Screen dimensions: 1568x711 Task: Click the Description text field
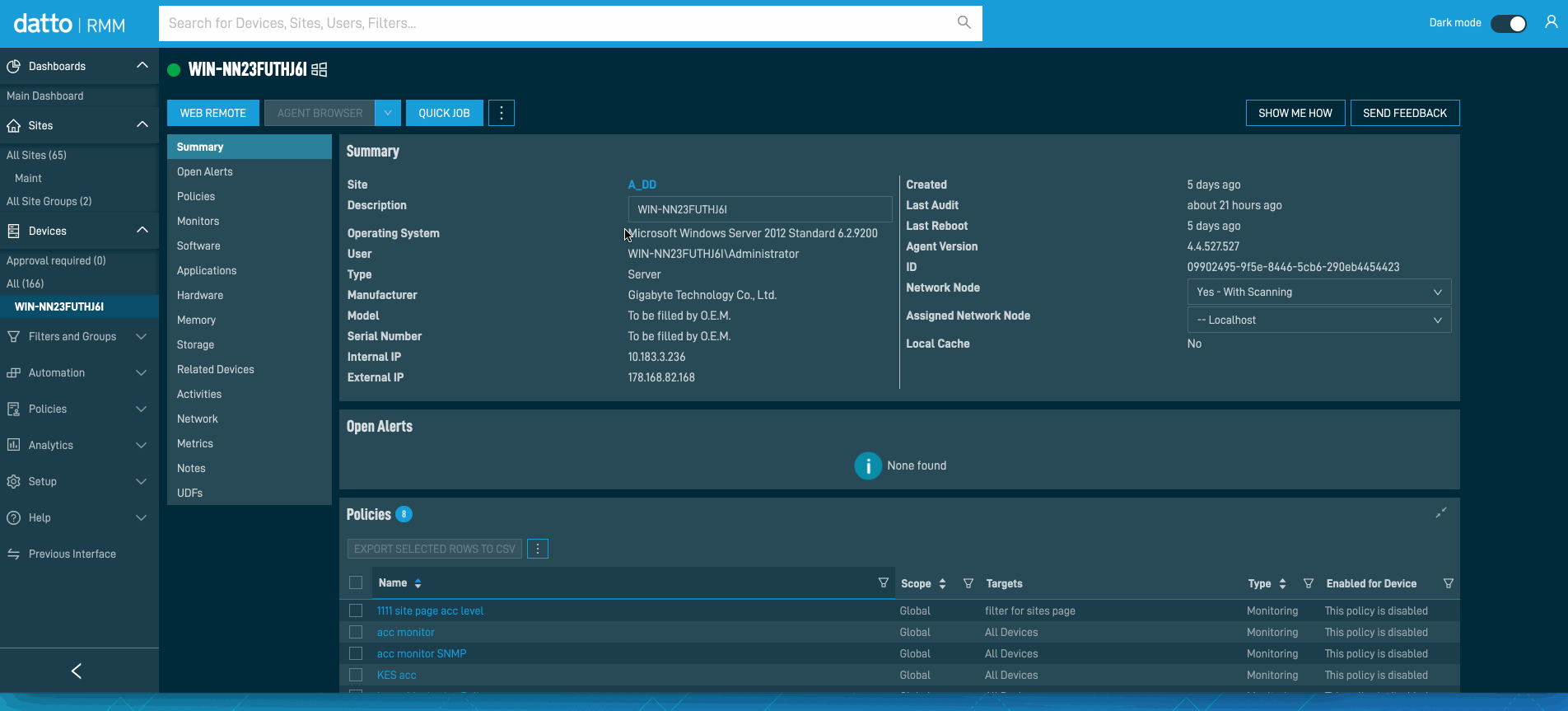[x=760, y=209]
